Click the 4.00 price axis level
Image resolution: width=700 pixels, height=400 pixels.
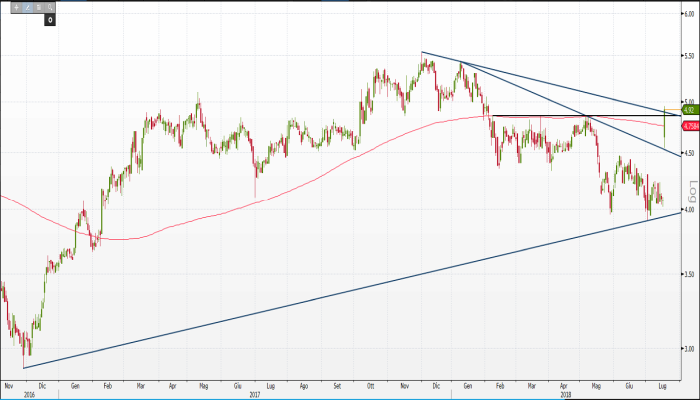point(688,210)
